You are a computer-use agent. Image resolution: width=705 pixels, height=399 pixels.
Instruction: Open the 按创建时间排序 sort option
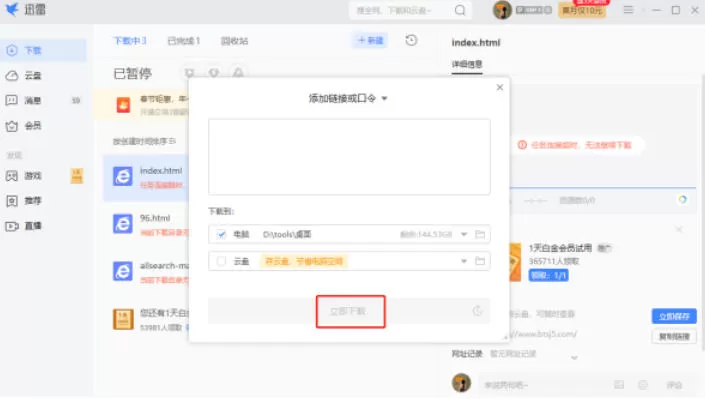coord(144,142)
